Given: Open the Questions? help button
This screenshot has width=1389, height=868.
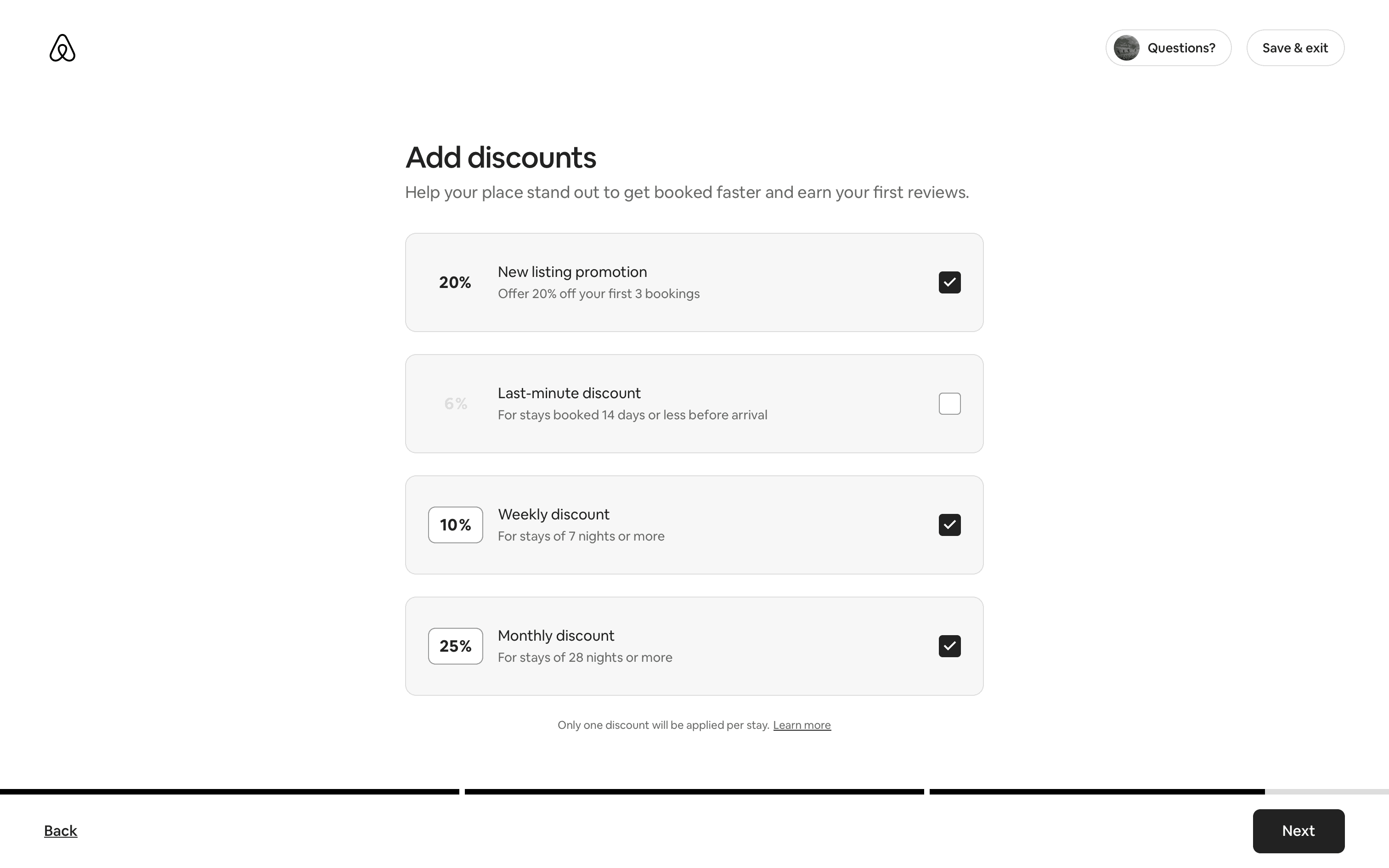Looking at the screenshot, I should click(1180, 48).
